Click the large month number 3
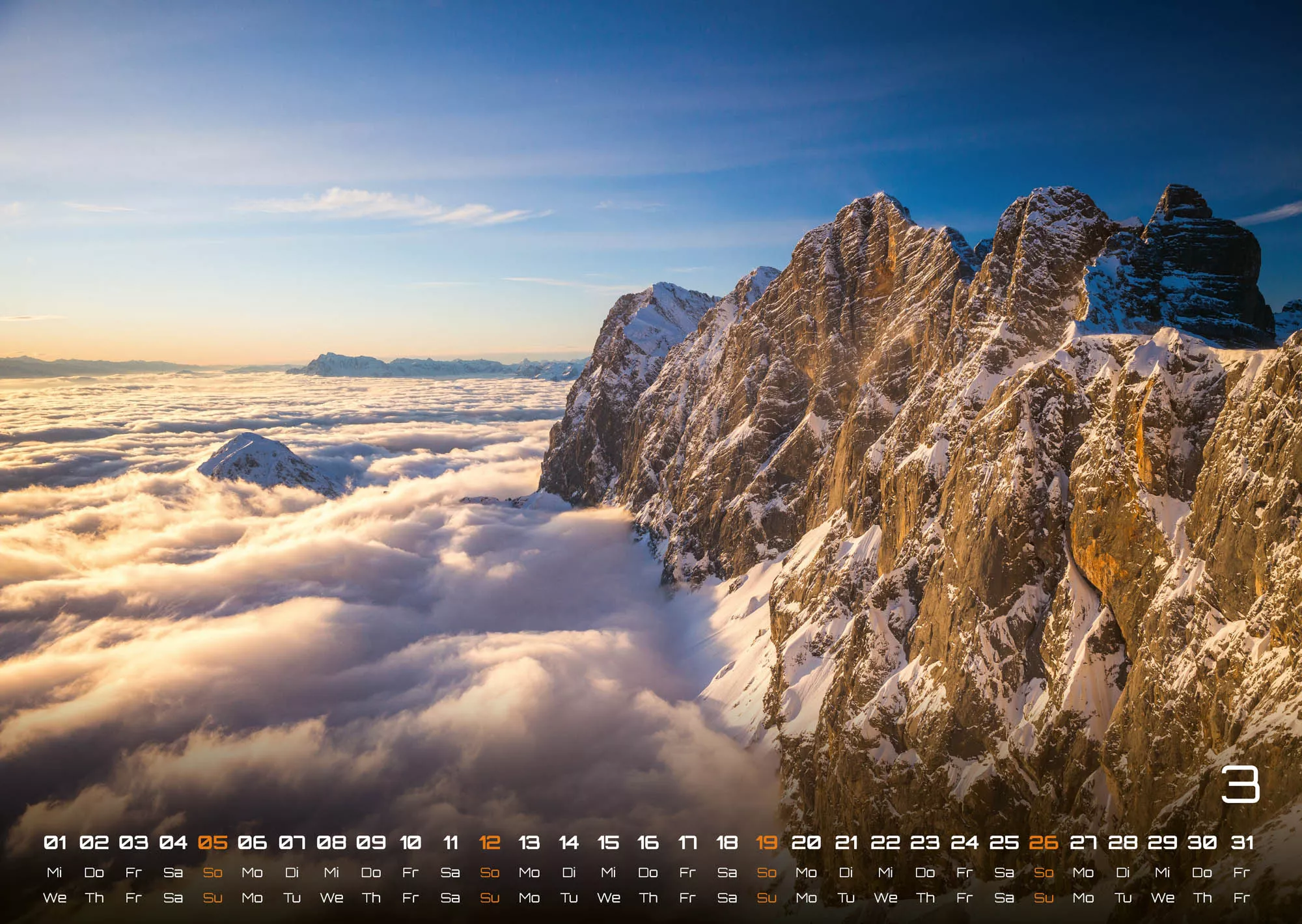1302x924 pixels. point(1240,783)
